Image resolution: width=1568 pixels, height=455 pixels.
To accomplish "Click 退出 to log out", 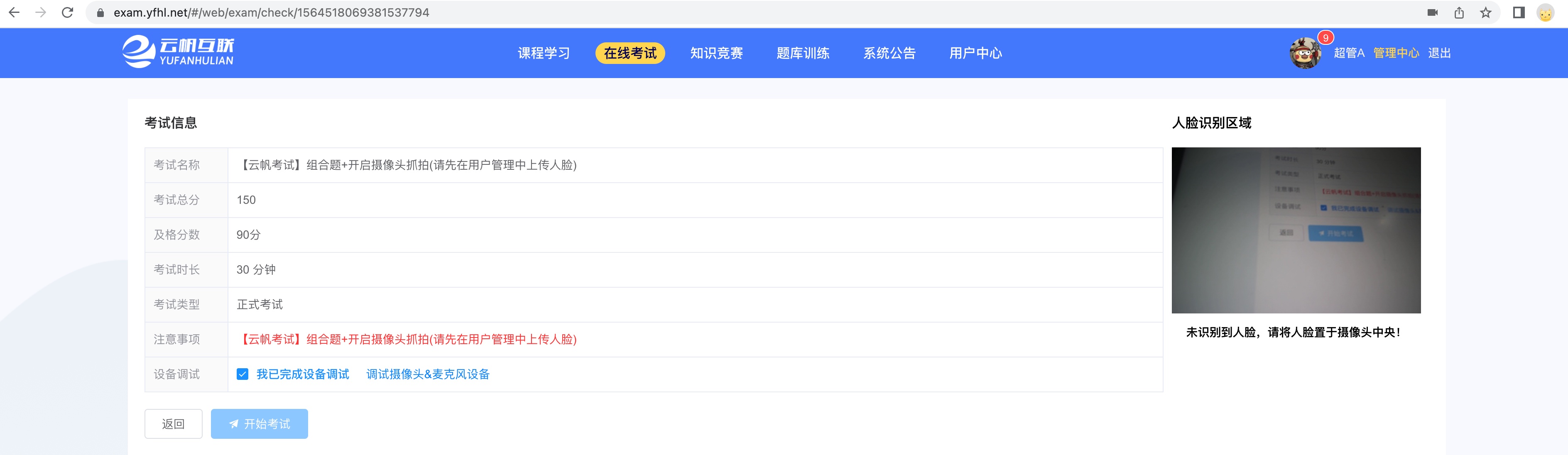I will (x=1439, y=53).
